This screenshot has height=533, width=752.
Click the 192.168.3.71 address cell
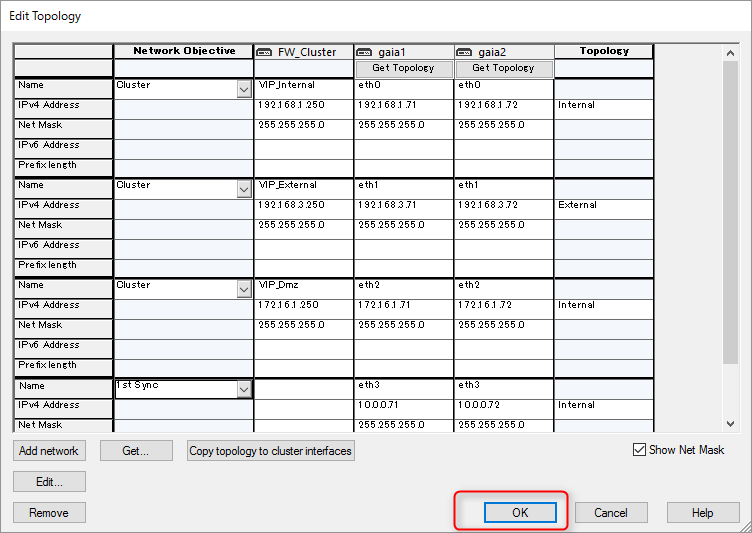(x=404, y=209)
